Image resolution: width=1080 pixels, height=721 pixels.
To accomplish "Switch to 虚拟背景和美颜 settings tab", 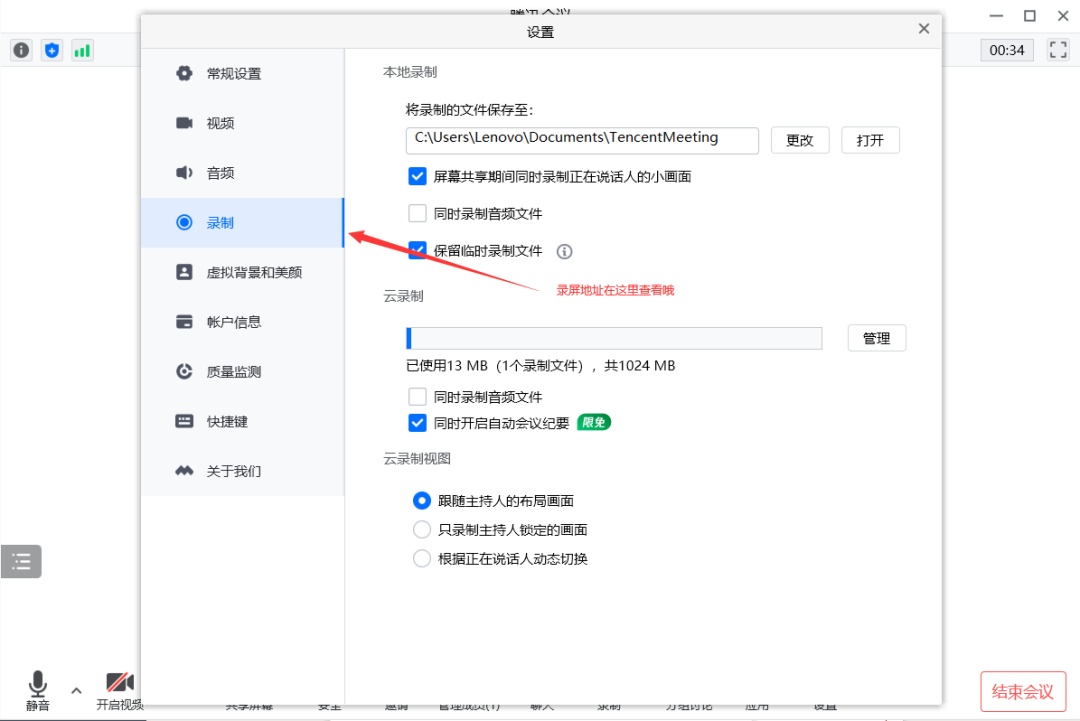I will 253,272.
